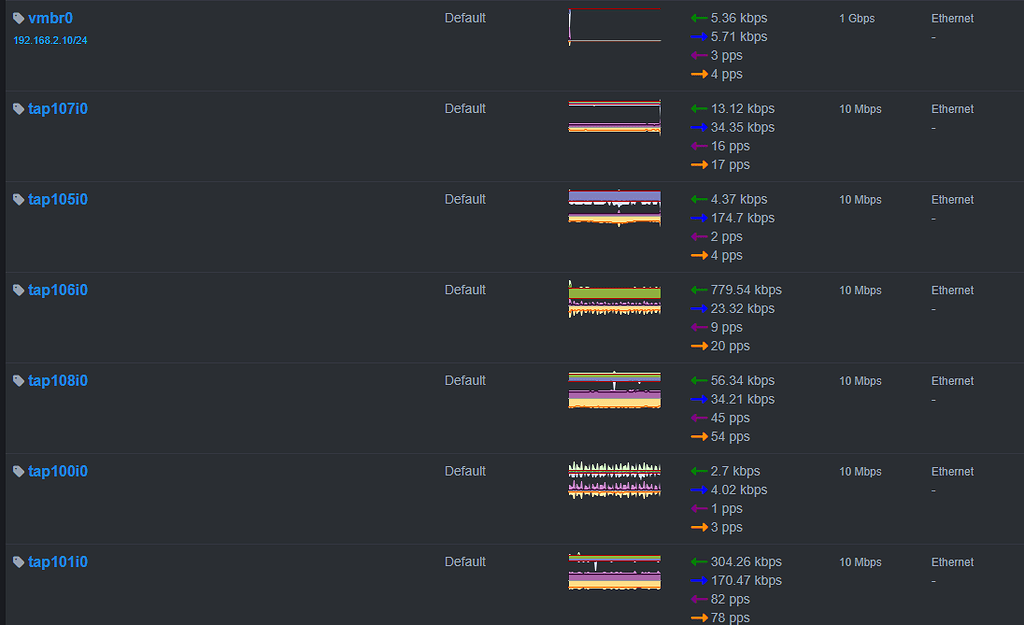The width and height of the screenshot is (1024, 625).
Task: Click the 1 Gbps speed label for vmbr0
Action: [x=856, y=18]
